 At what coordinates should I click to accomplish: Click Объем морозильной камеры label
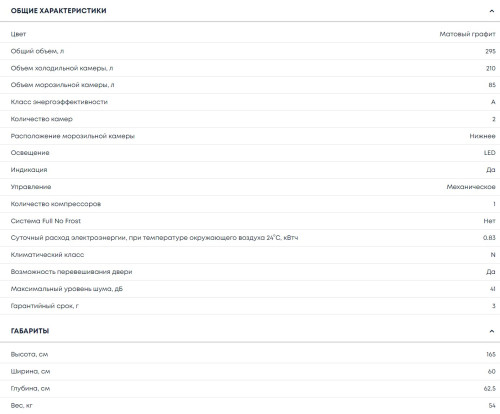[62, 85]
